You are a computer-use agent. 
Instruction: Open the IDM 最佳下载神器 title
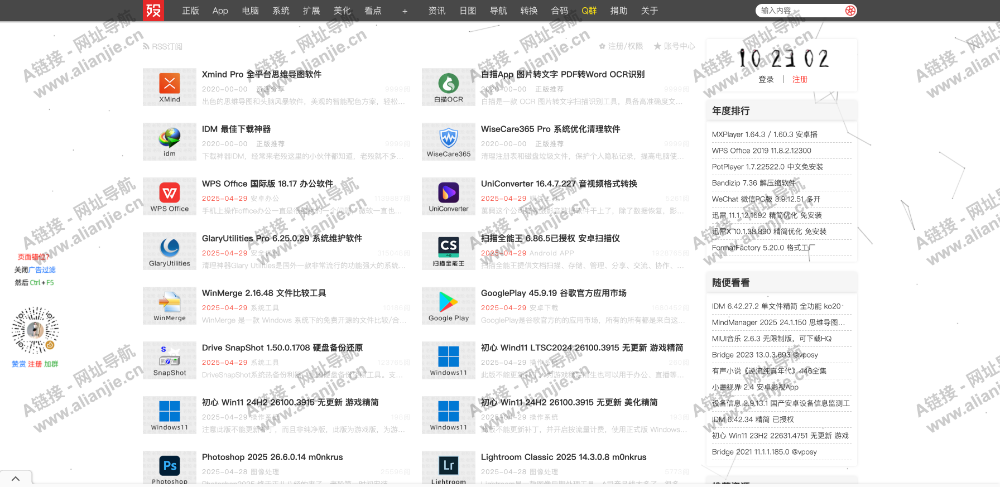click(x=236, y=129)
